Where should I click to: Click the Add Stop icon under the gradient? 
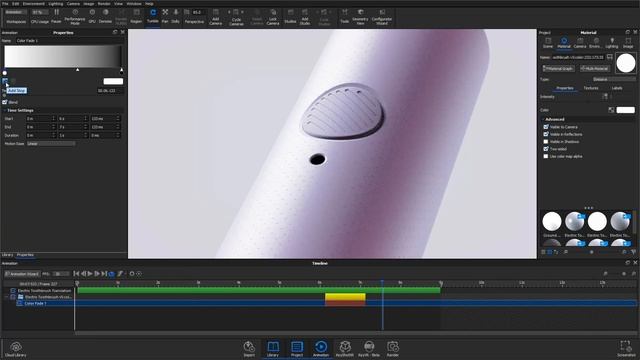(x=5, y=81)
